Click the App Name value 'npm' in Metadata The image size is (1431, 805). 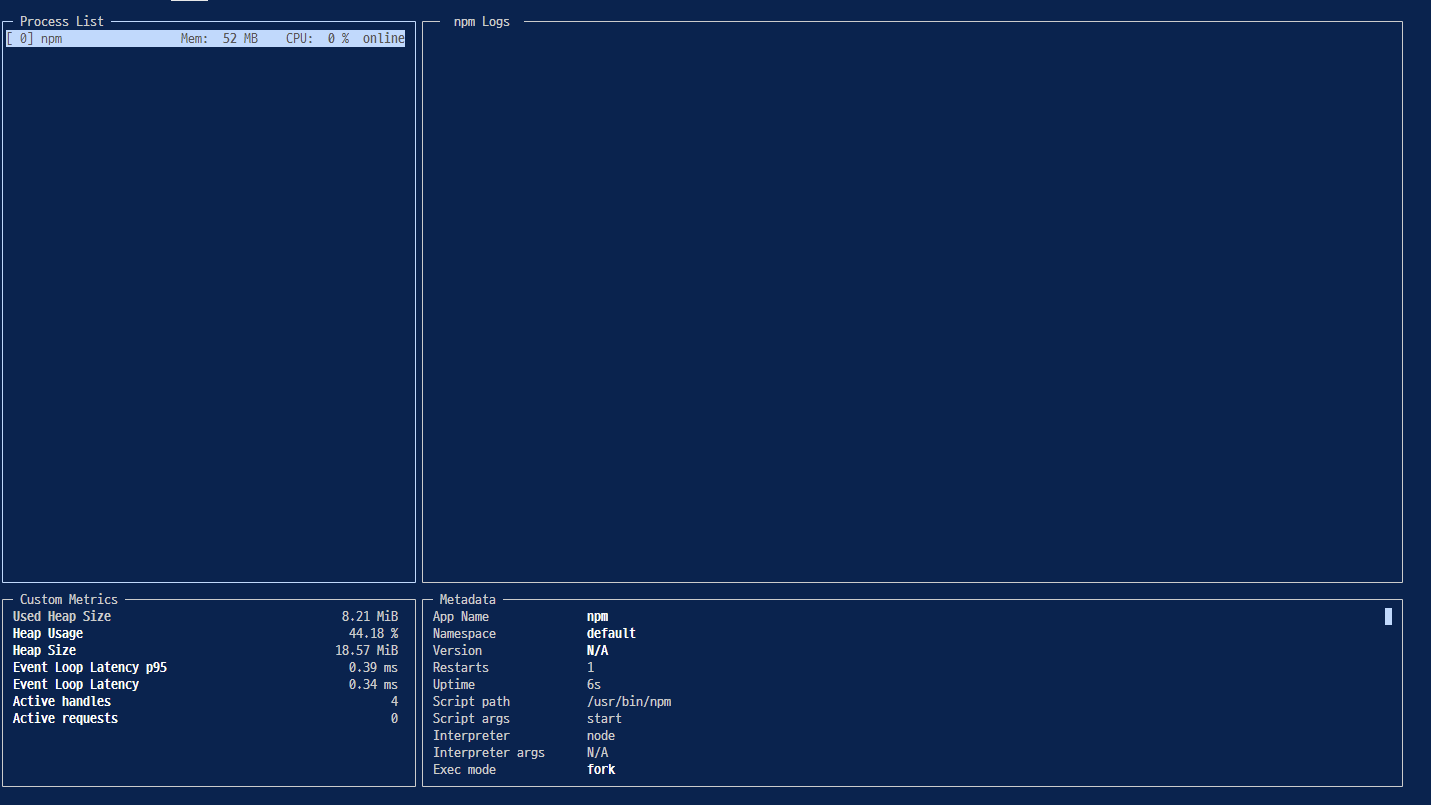point(597,616)
